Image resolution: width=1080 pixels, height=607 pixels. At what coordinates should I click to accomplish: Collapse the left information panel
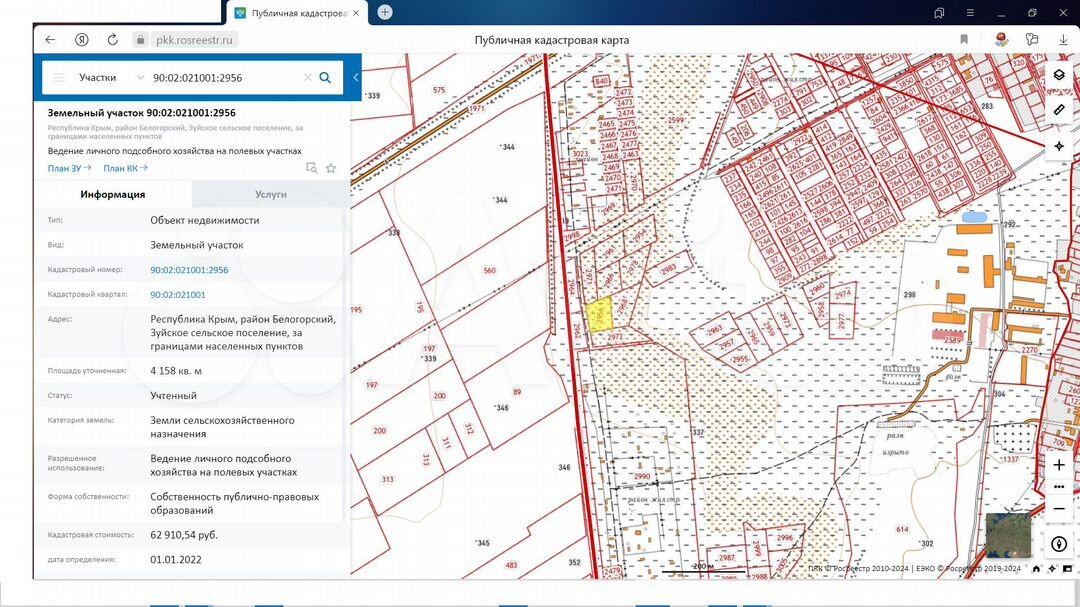[356, 77]
